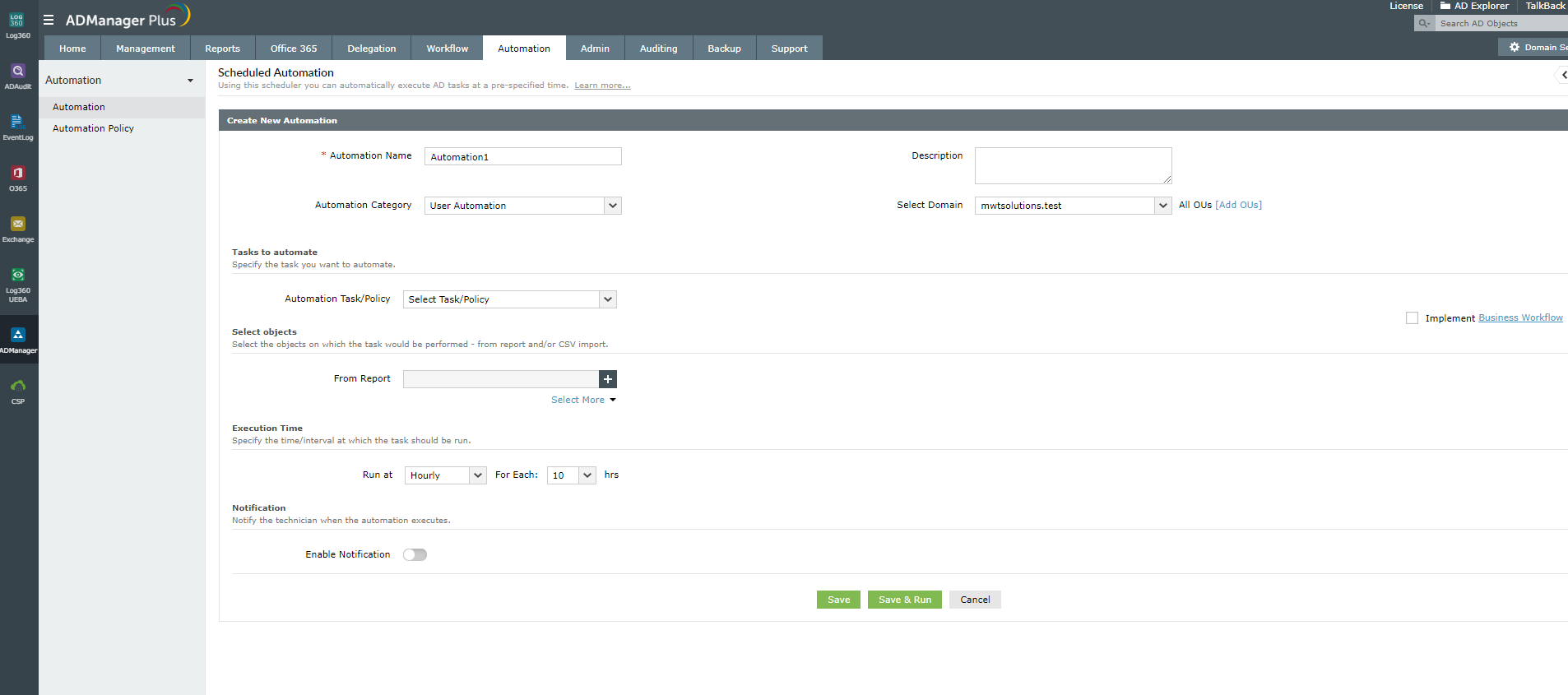Click the Save & Run button
This screenshot has height=695, width=1568.
point(904,600)
